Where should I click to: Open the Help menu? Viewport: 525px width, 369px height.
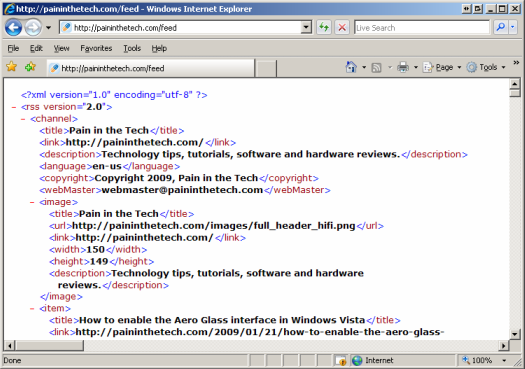(159, 49)
